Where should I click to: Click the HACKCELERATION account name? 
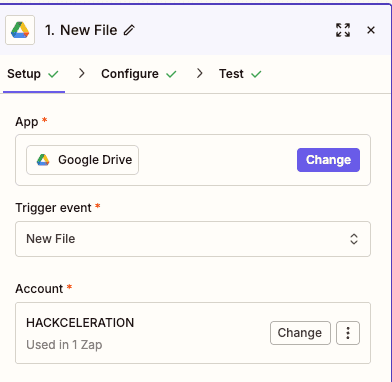click(x=80, y=323)
